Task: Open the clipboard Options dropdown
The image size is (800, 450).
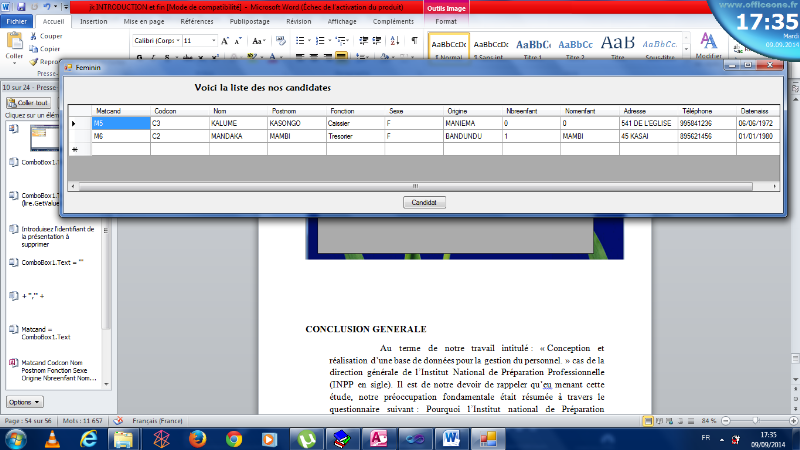Action: (25, 401)
